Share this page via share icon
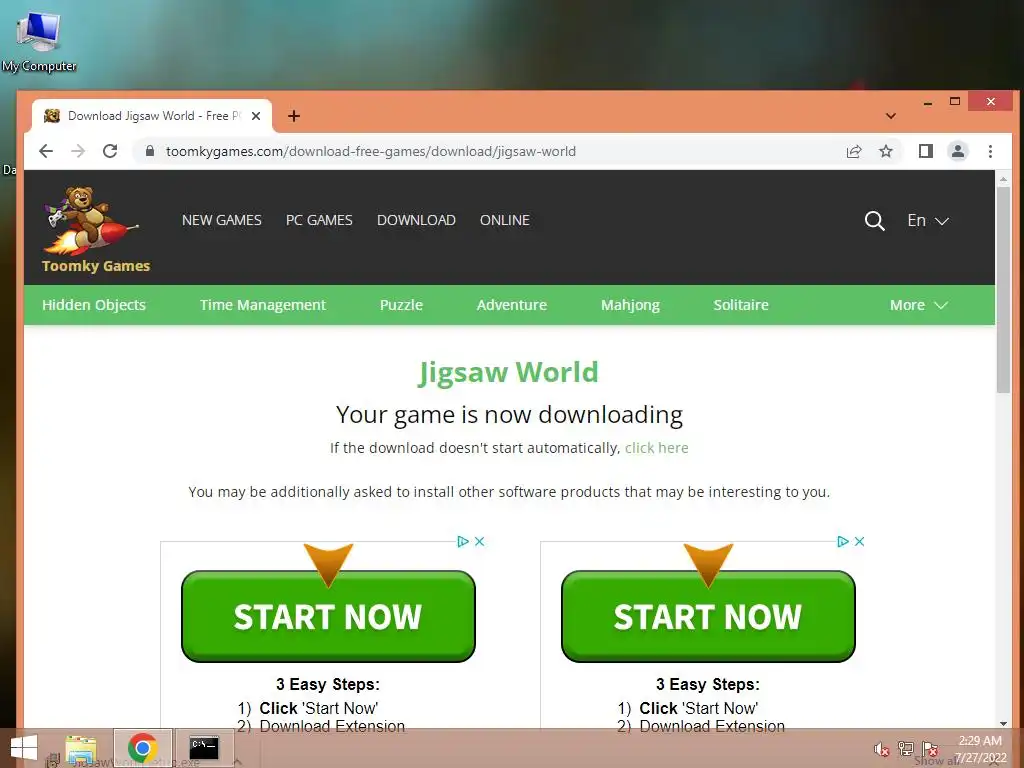The width and height of the screenshot is (1024, 768). coord(854,152)
